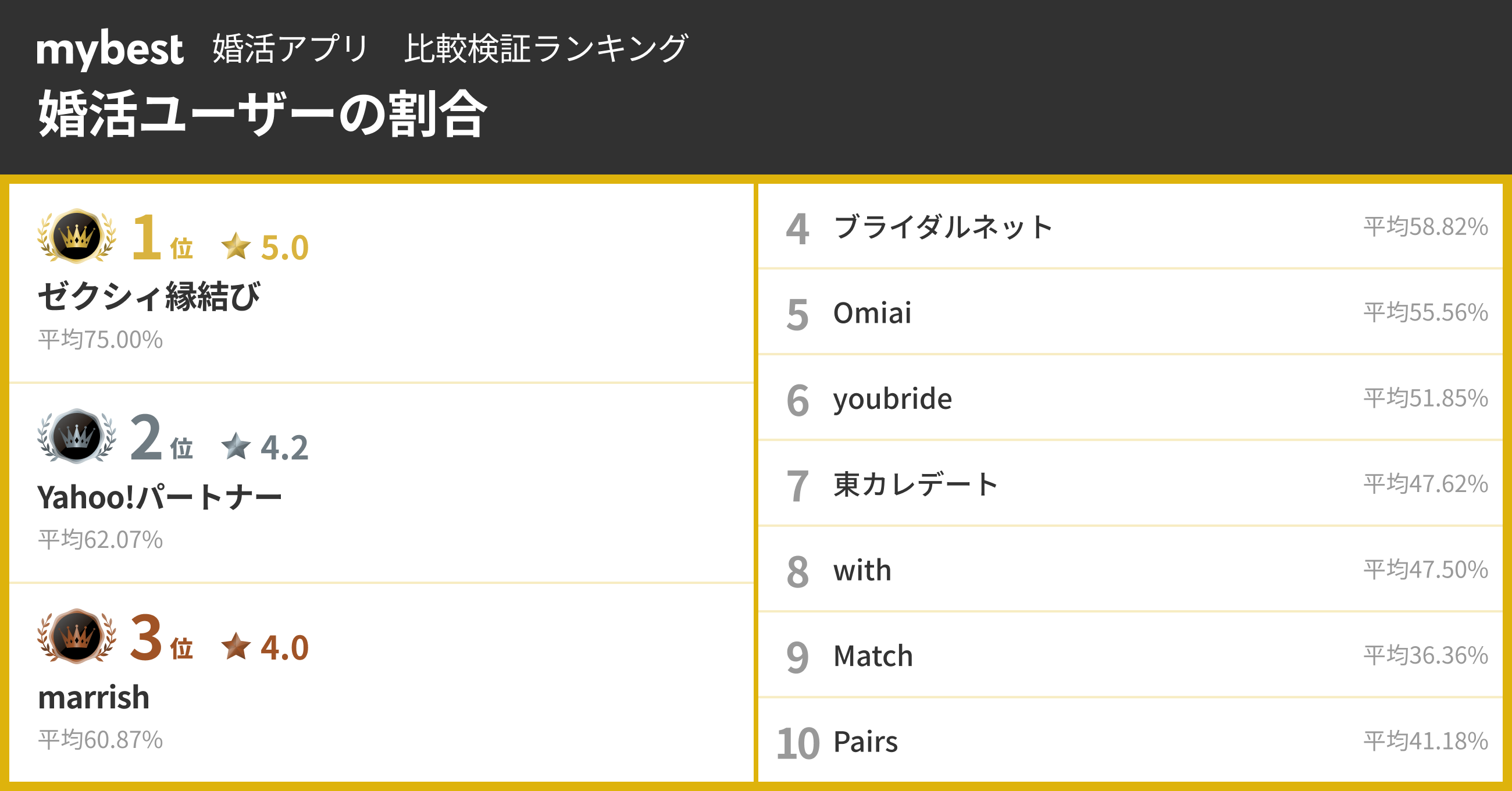Select the marrish app name
The image size is (1512, 791).
[94, 697]
